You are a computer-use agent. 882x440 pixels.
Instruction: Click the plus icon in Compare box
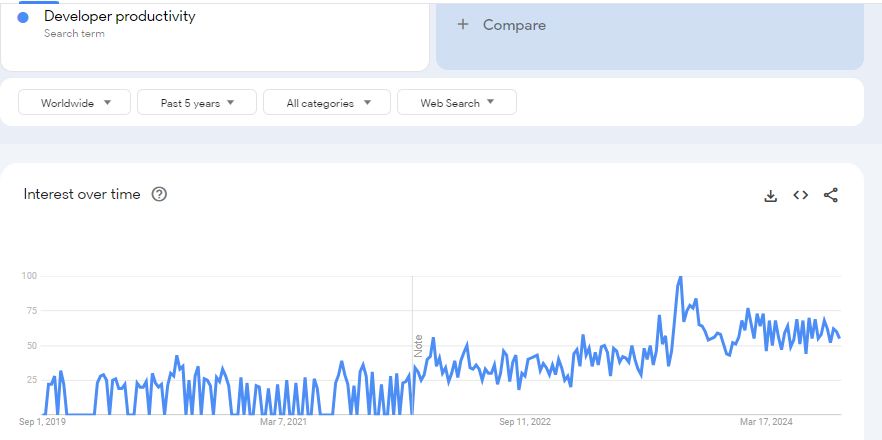(462, 25)
